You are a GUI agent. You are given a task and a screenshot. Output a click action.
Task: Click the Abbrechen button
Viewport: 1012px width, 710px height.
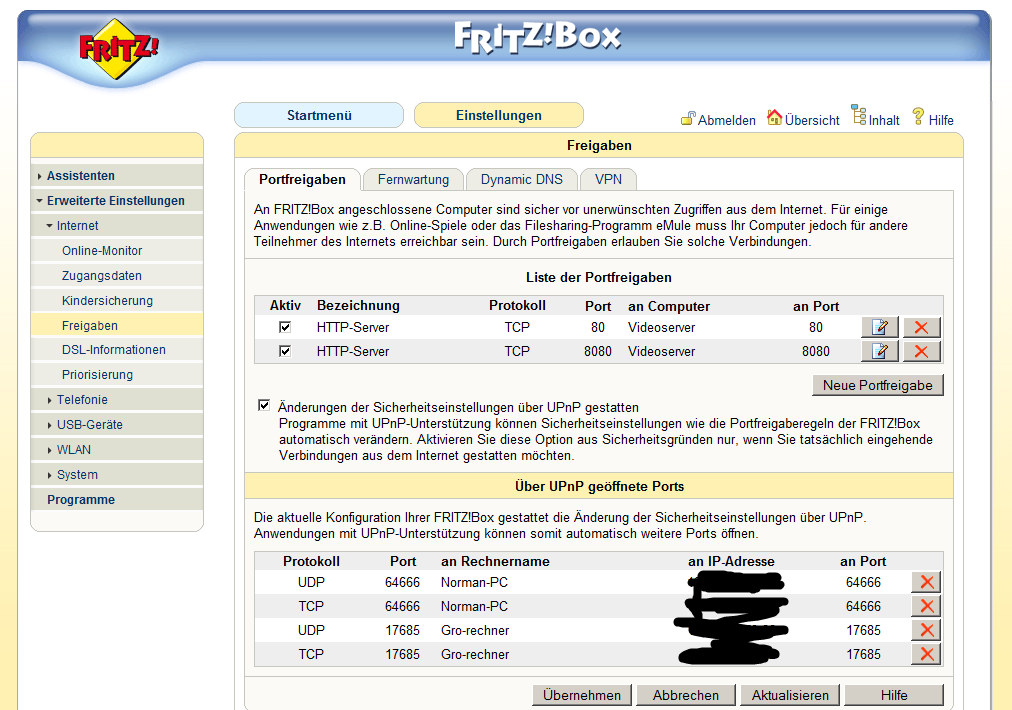[x=685, y=695]
